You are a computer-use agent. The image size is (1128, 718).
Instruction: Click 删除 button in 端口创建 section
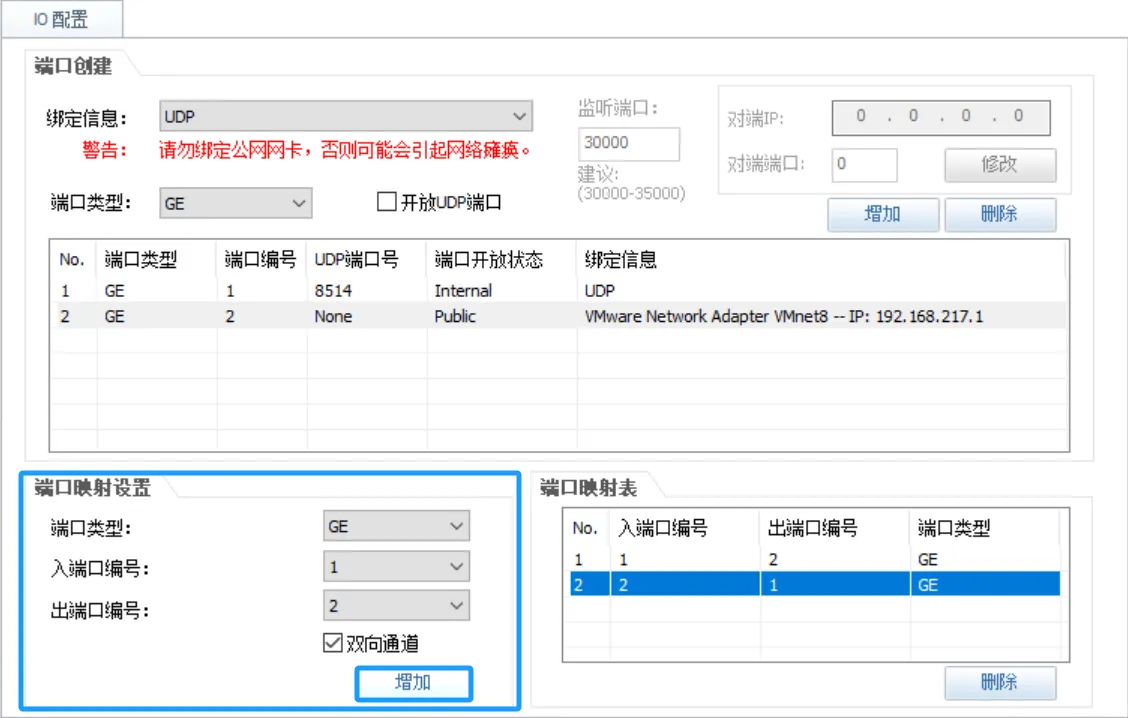pyautogui.click(x=999, y=214)
